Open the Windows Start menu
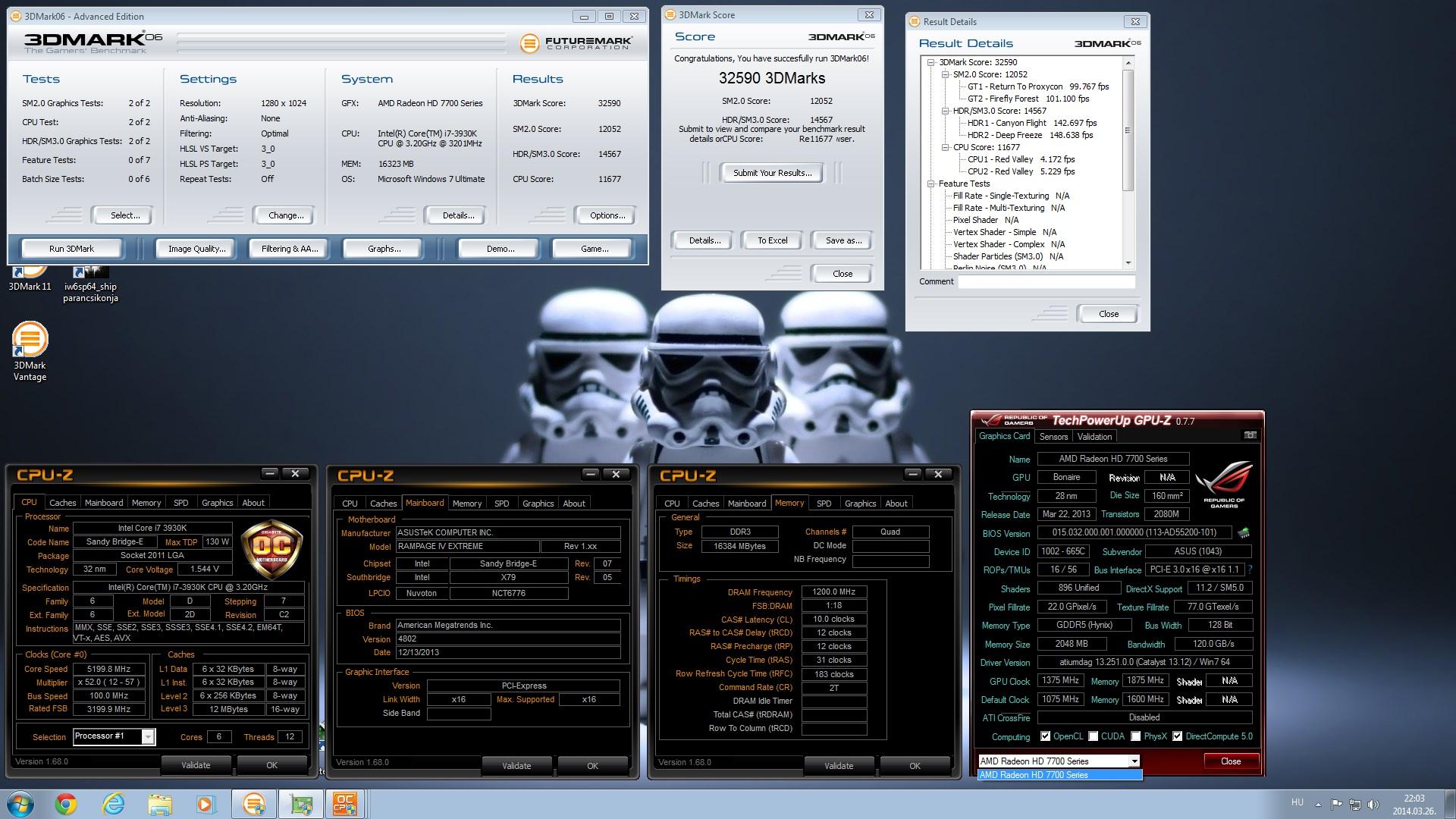This screenshot has width=1456, height=819. tap(21, 804)
